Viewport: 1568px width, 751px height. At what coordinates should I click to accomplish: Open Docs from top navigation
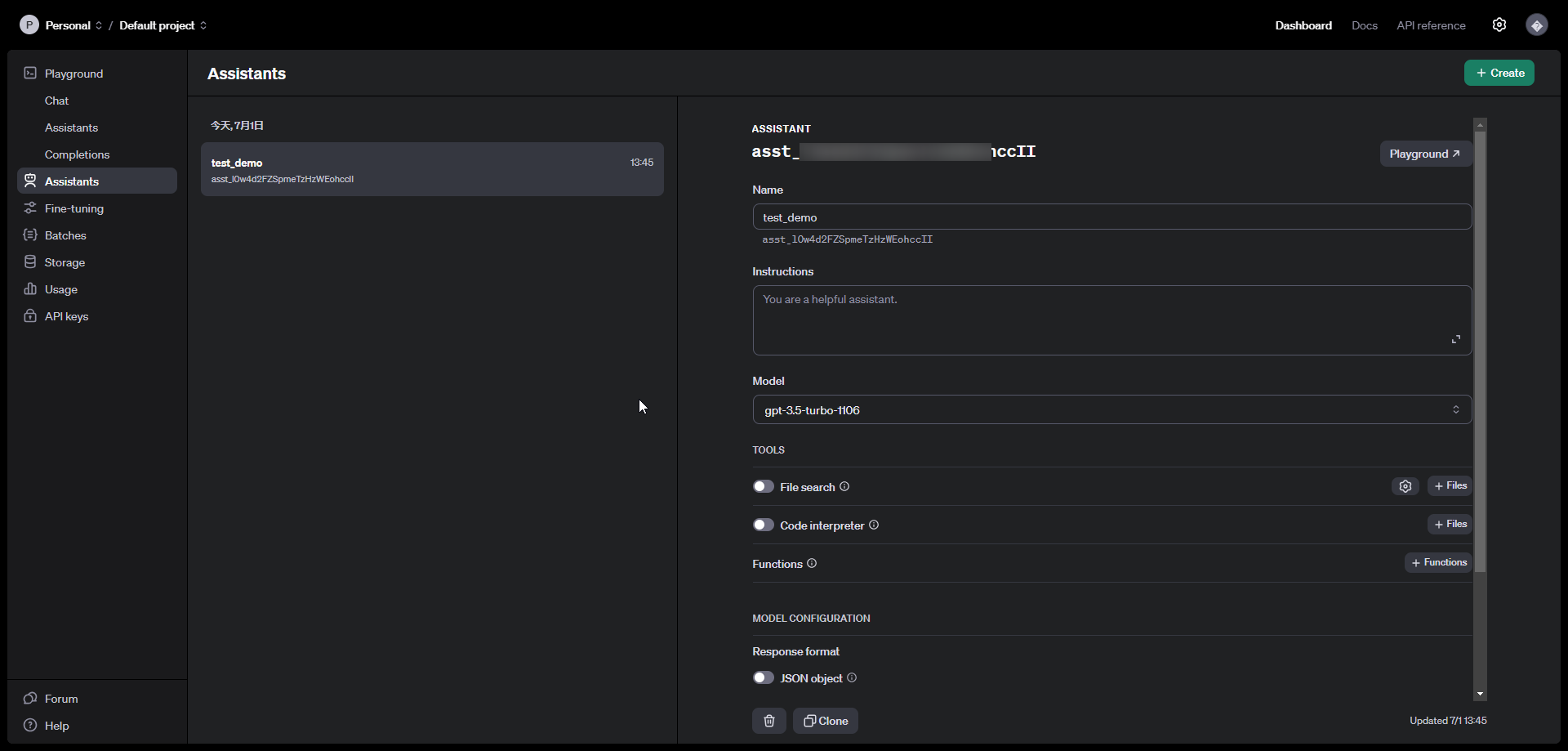(1364, 25)
